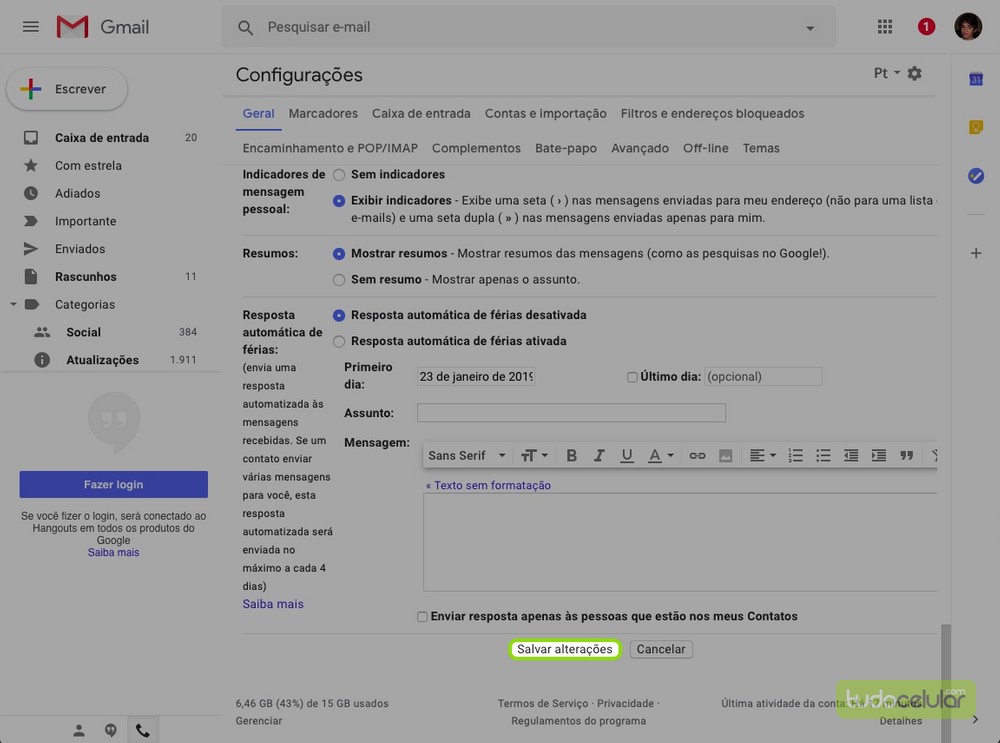The width and height of the screenshot is (1000, 743).
Task: Collapse the Categorias section
Action: pos(14,304)
